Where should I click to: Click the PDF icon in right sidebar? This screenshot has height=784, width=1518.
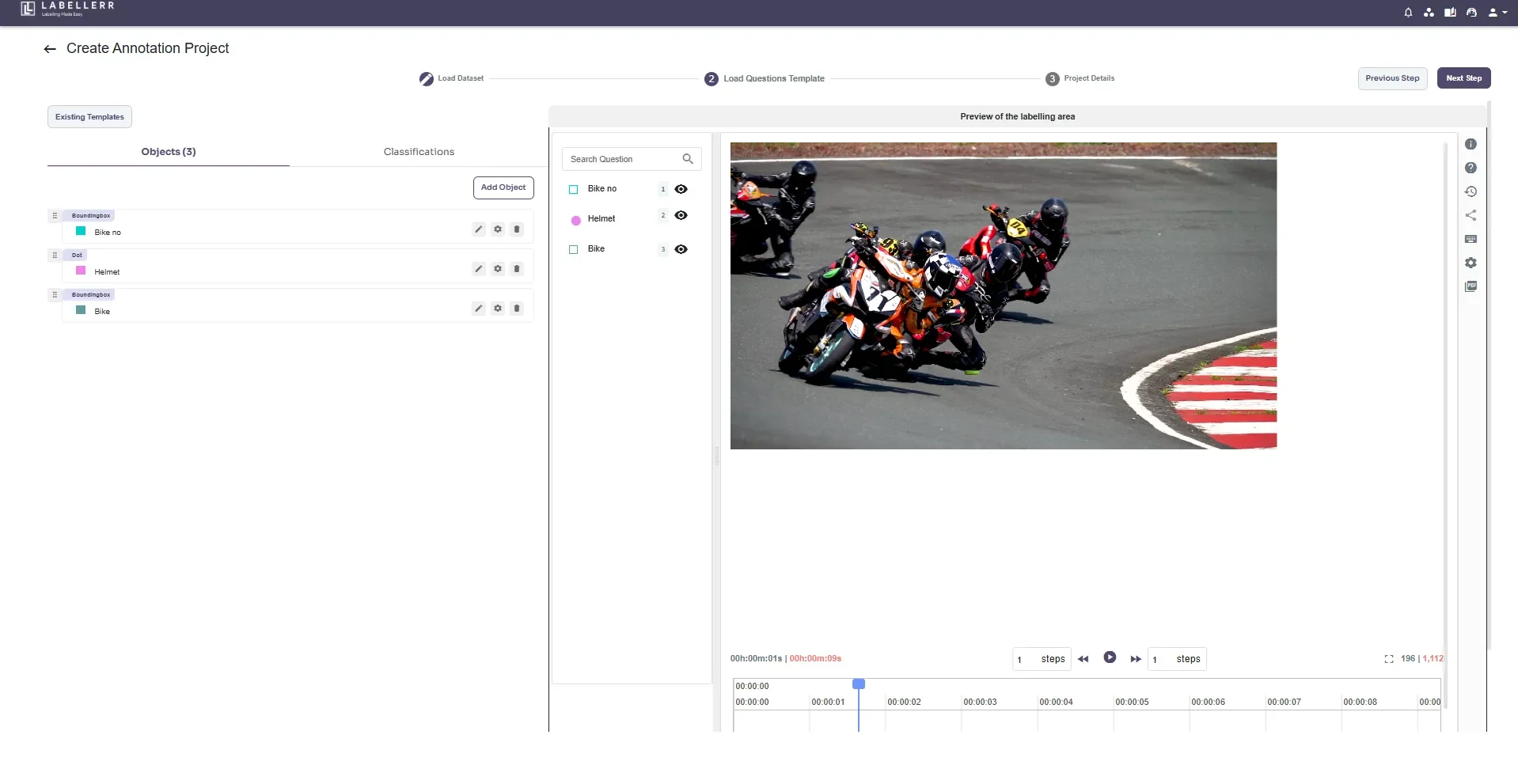click(x=1471, y=286)
